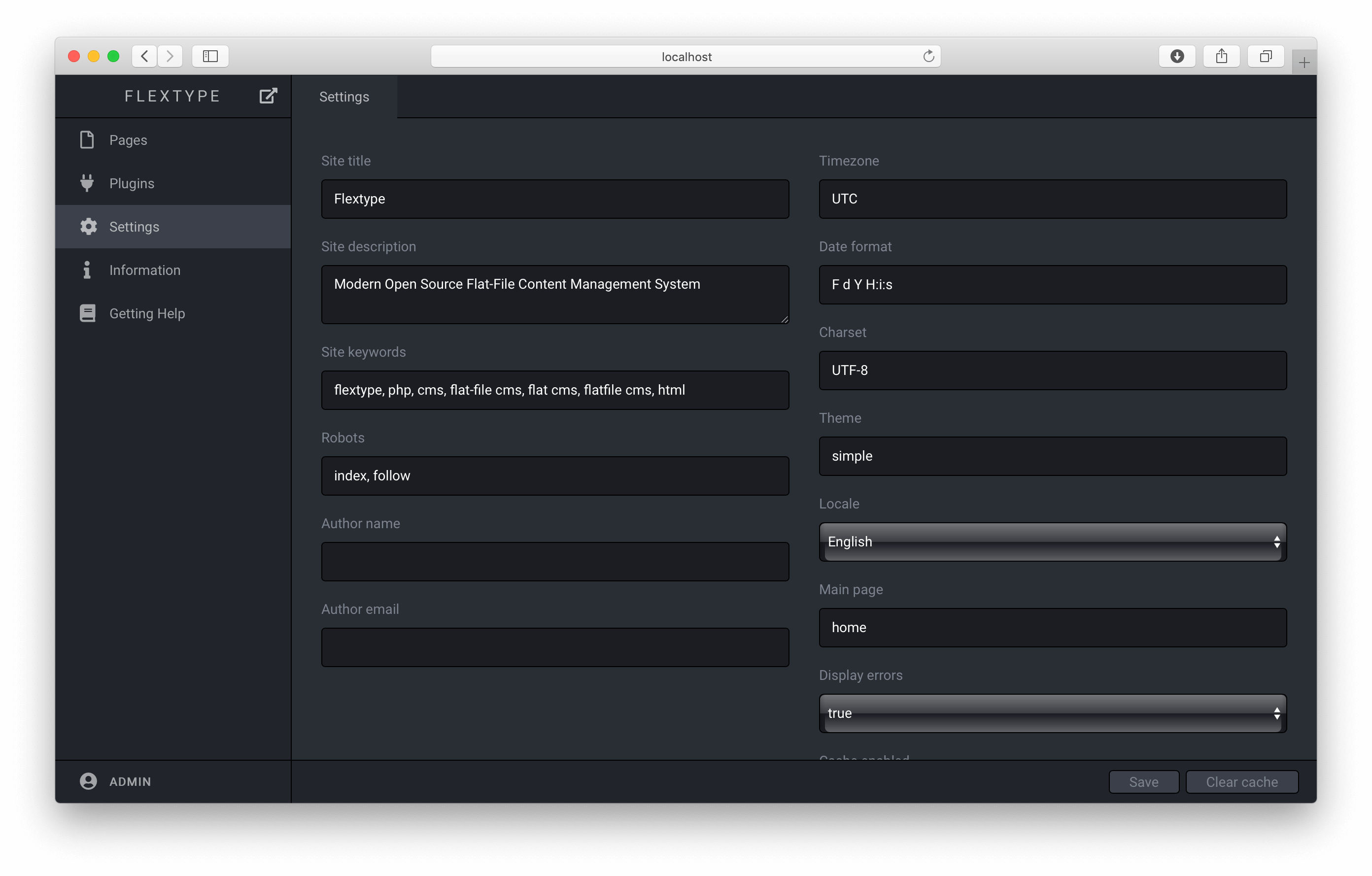Reload the page using the refresh icon

click(x=928, y=56)
